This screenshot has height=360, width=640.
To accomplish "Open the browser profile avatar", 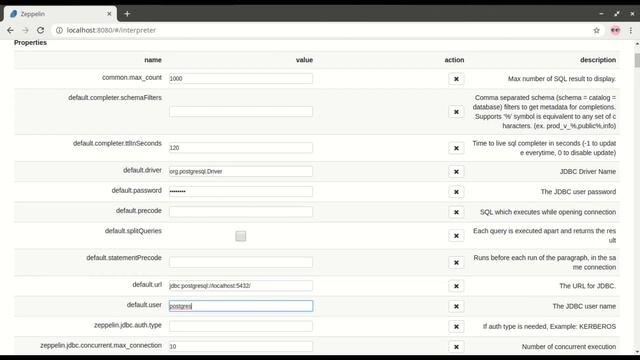I will click(x=615, y=30).
